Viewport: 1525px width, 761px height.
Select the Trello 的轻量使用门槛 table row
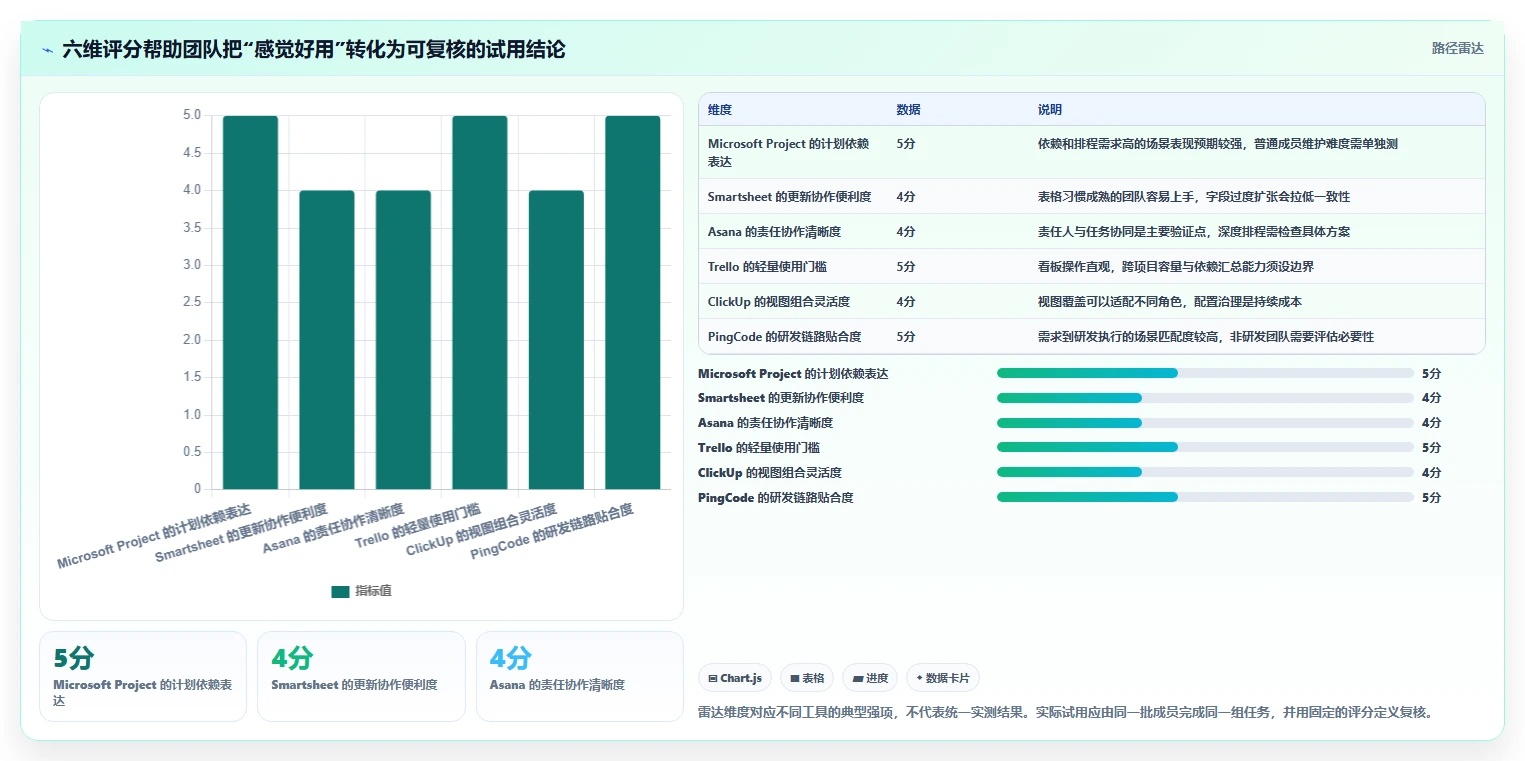[1091, 266]
